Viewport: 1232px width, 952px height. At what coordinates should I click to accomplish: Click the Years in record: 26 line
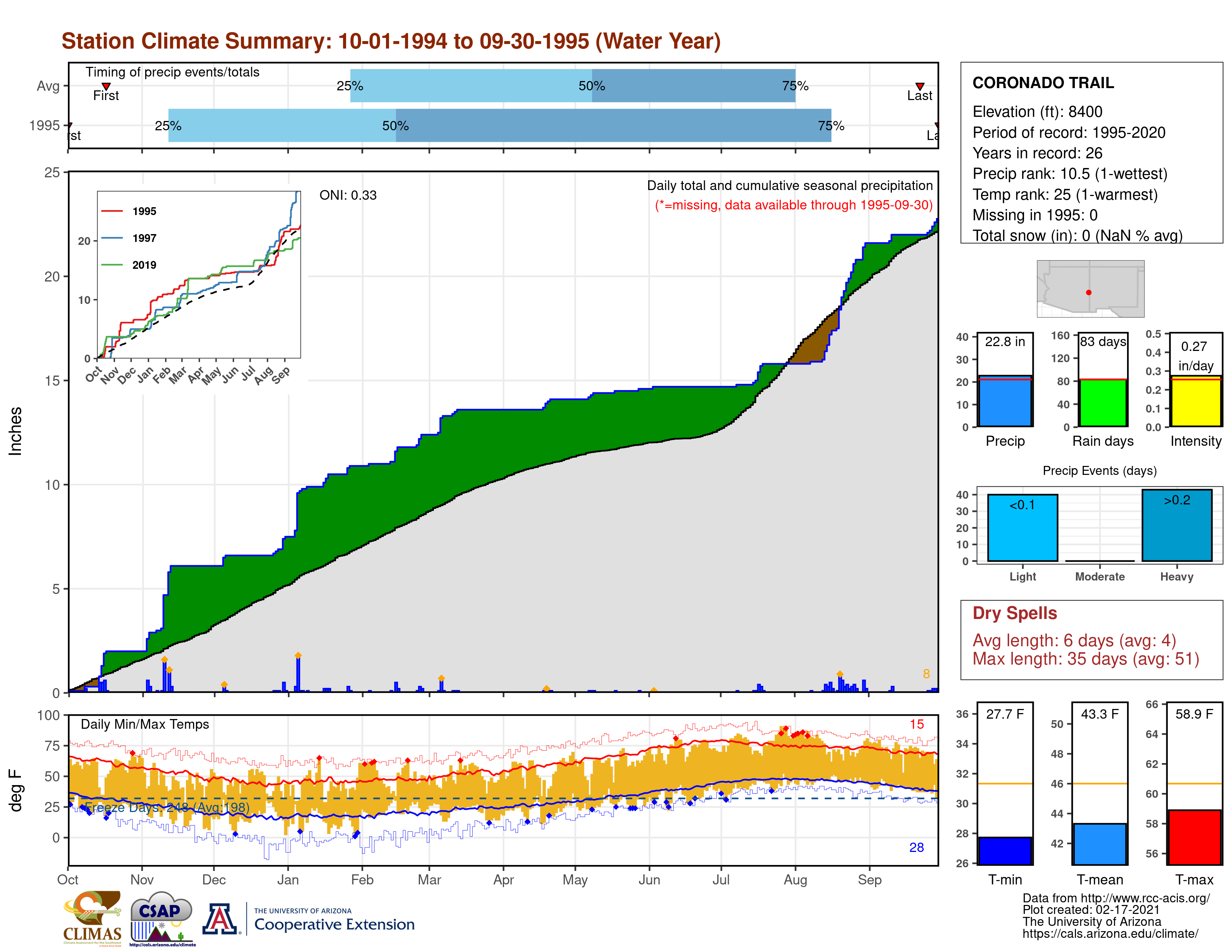coord(1037,153)
